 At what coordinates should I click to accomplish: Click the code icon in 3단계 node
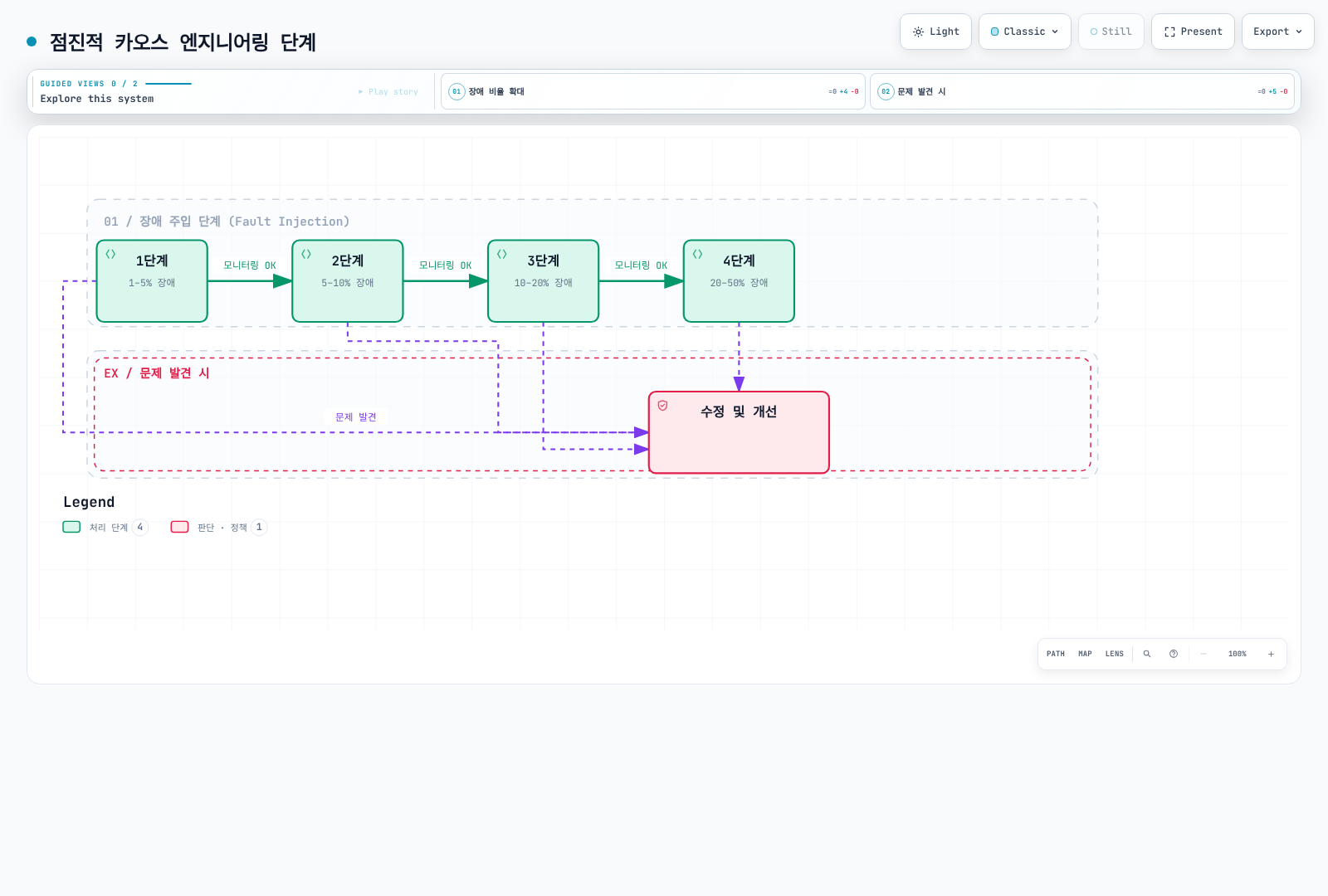click(502, 255)
